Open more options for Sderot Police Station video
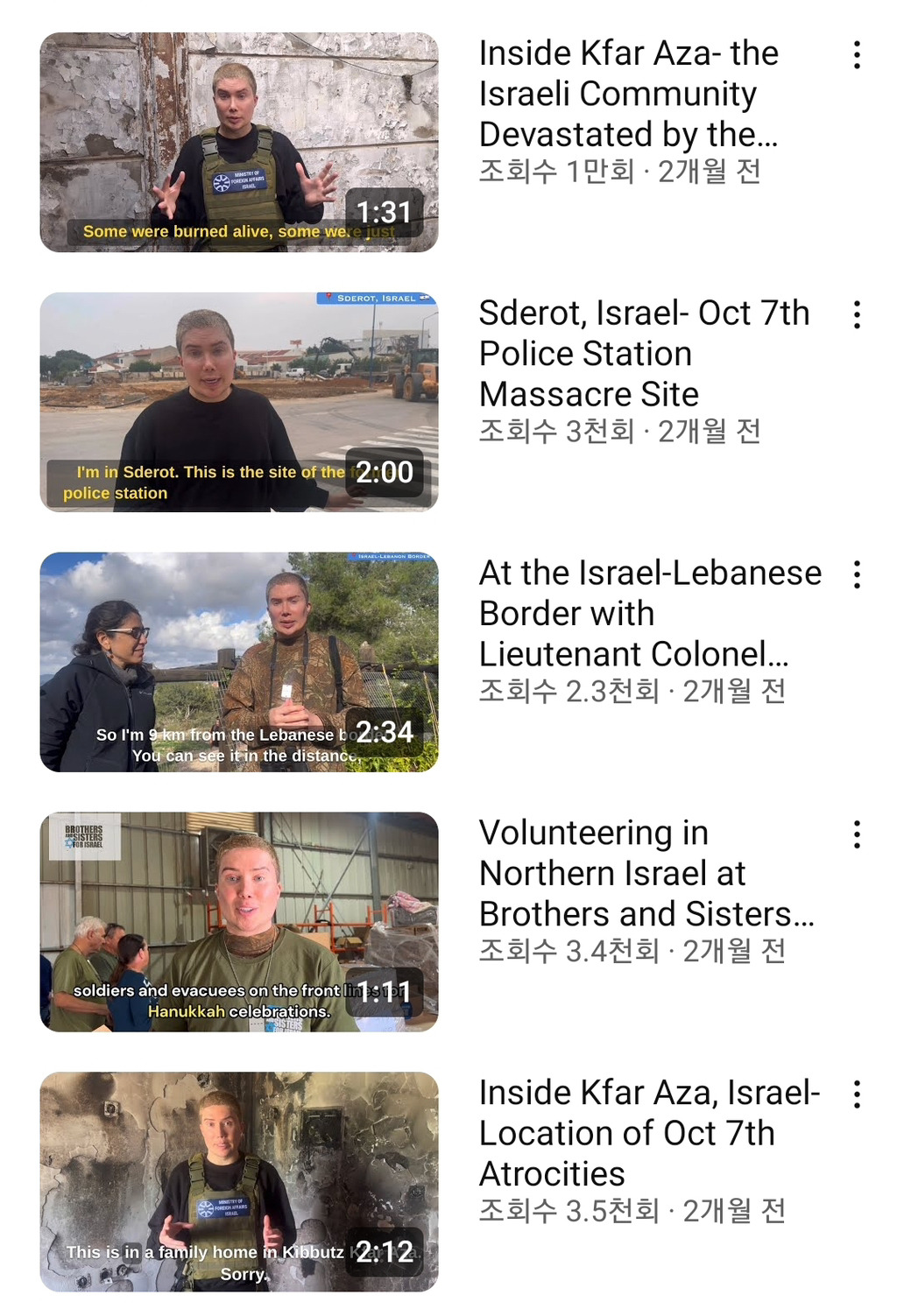Screen dimensions: 897x1316 pyautogui.click(x=857, y=315)
